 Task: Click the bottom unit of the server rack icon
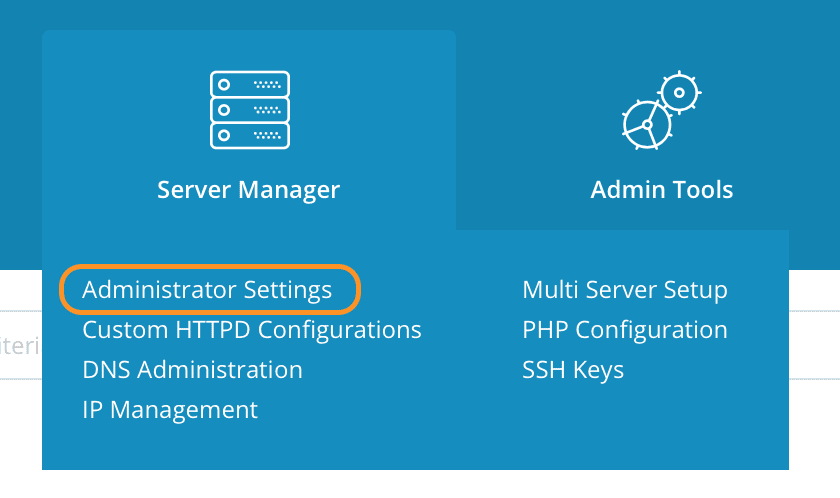coord(249,134)
